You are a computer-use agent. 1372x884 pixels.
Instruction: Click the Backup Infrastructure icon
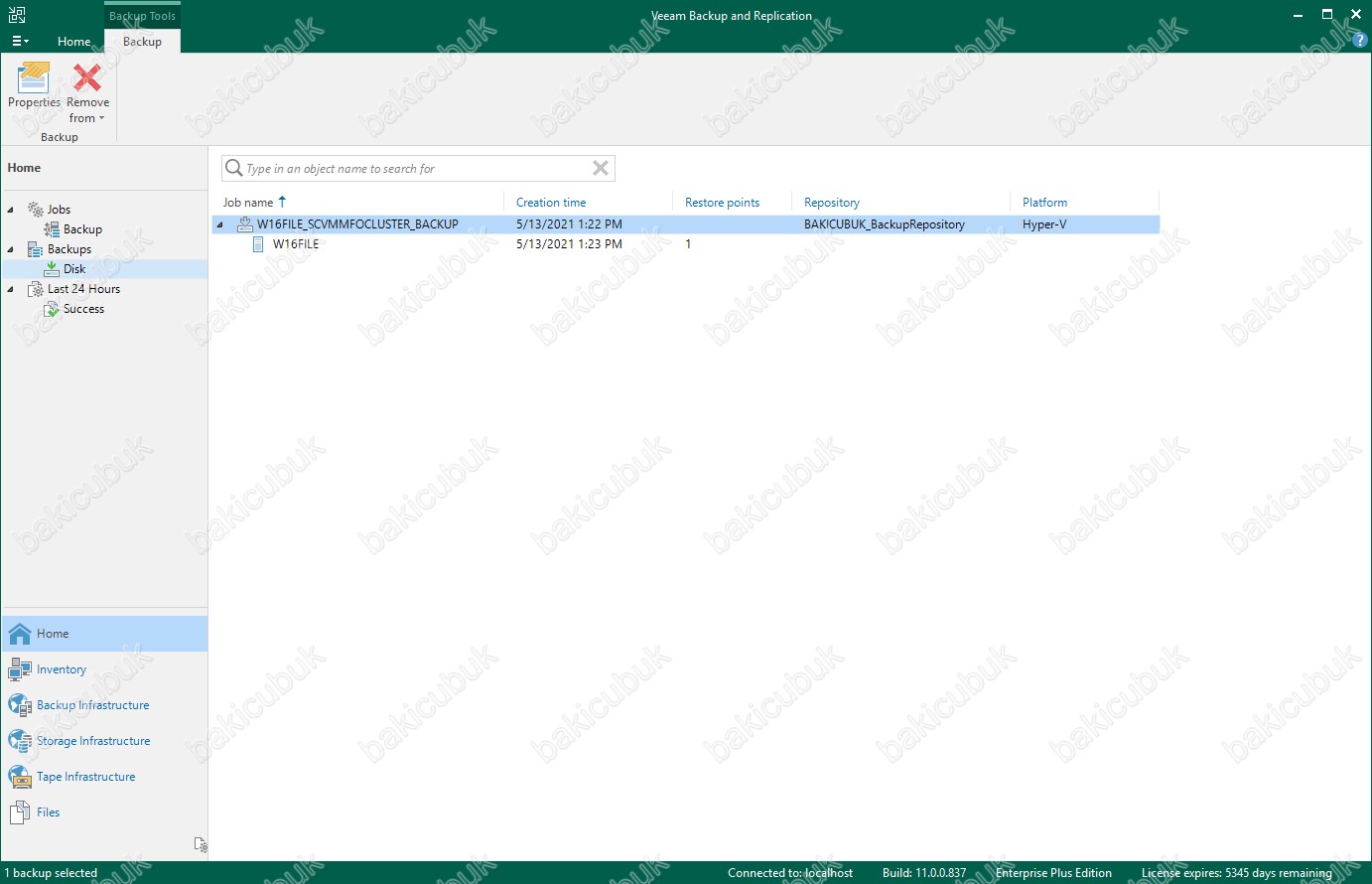click(x=19, y=705)
